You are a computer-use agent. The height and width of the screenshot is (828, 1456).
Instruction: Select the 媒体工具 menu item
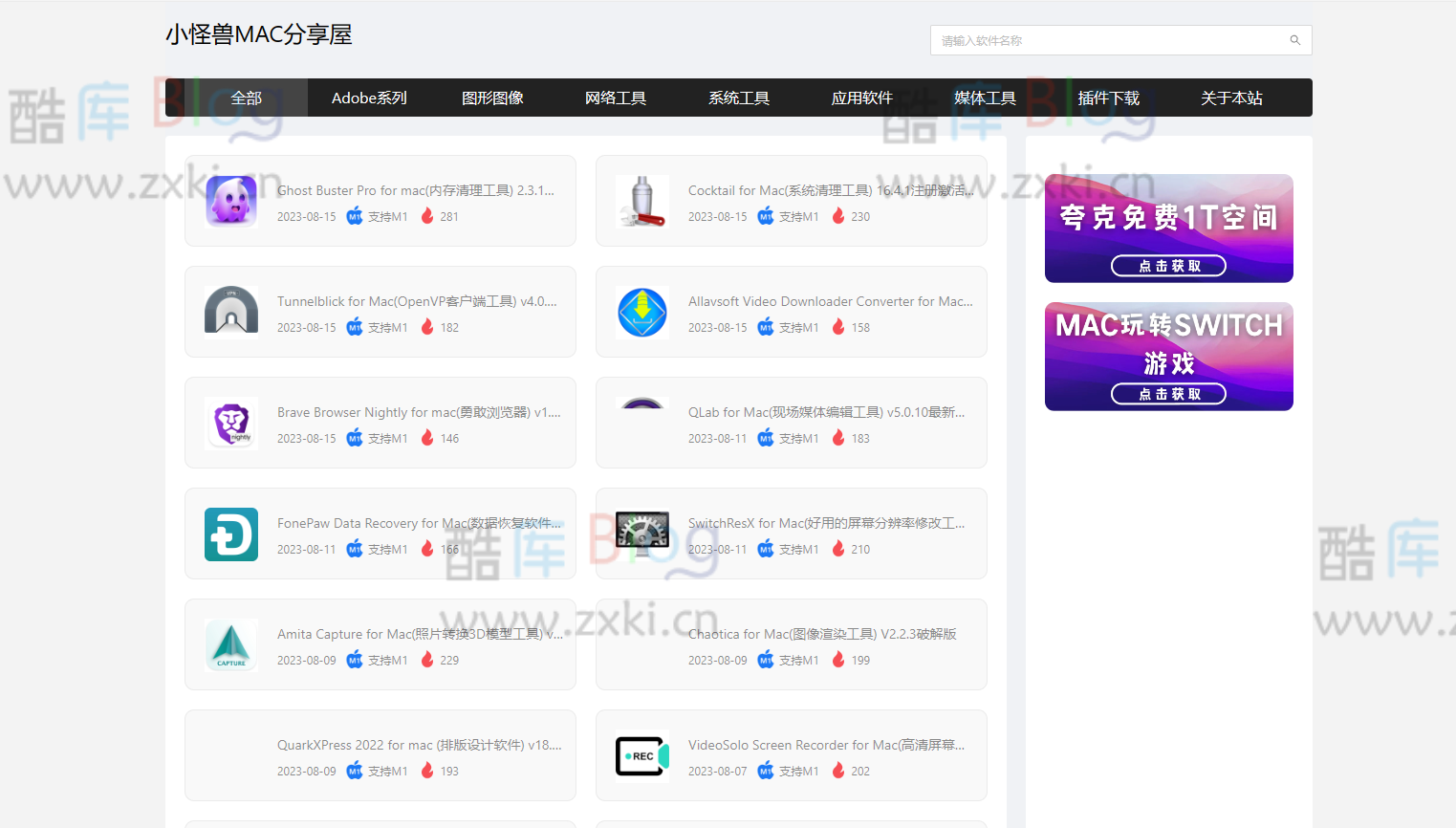984,97
